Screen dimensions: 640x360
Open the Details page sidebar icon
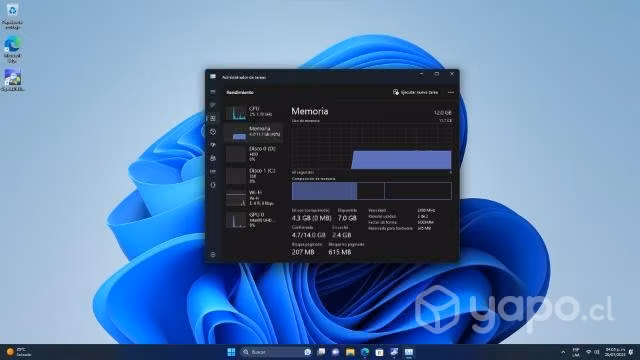tap(213, 172)
